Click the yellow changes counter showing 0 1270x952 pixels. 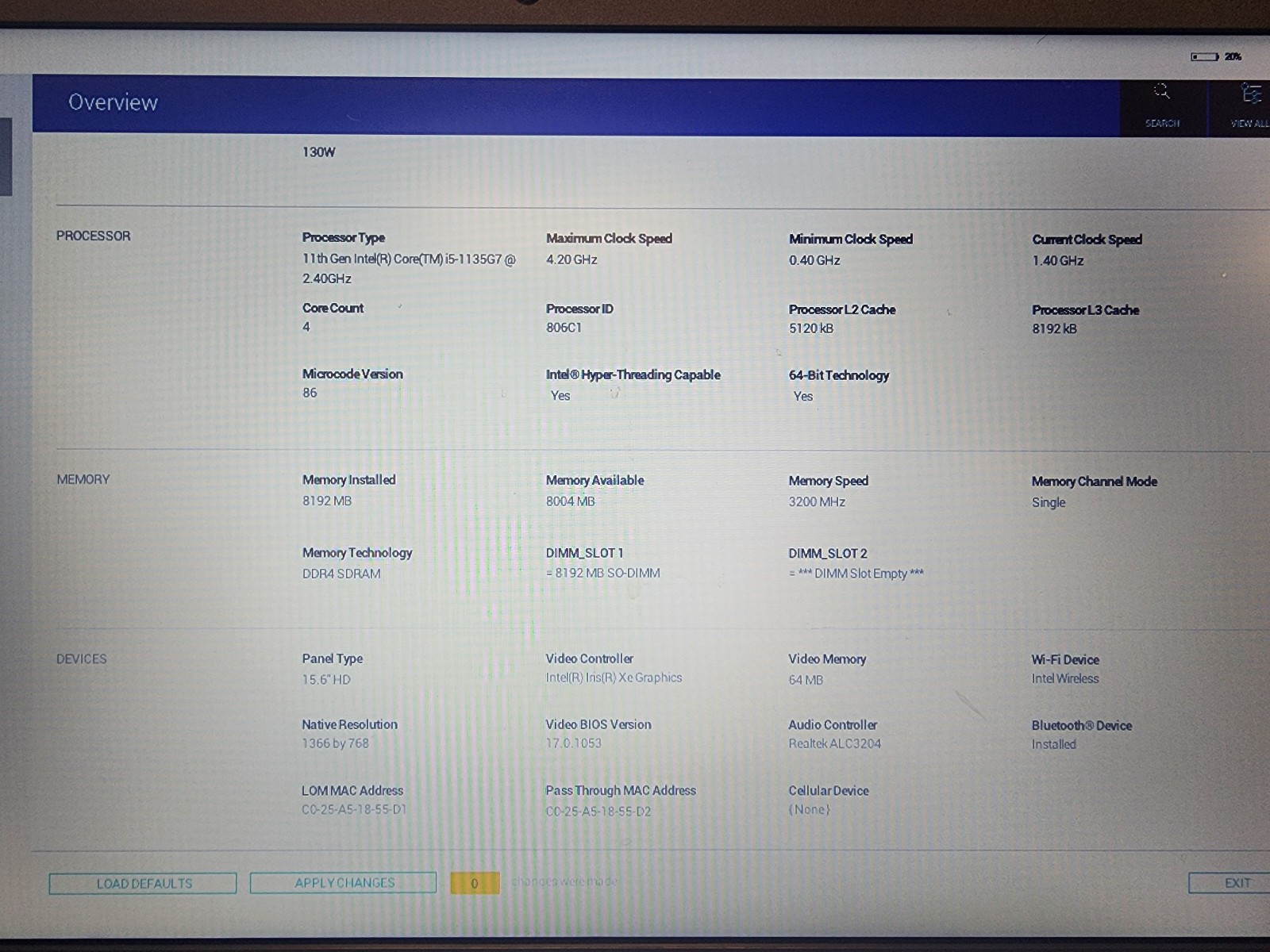(475, 883)
